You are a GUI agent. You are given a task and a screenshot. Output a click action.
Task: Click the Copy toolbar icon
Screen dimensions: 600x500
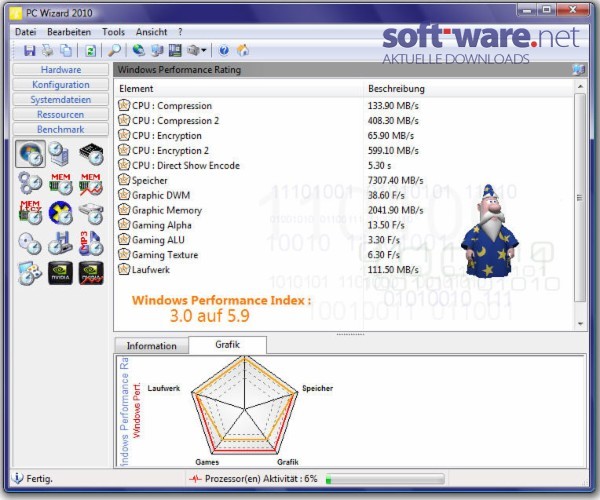pyautogui.click(x=66, y=50)
